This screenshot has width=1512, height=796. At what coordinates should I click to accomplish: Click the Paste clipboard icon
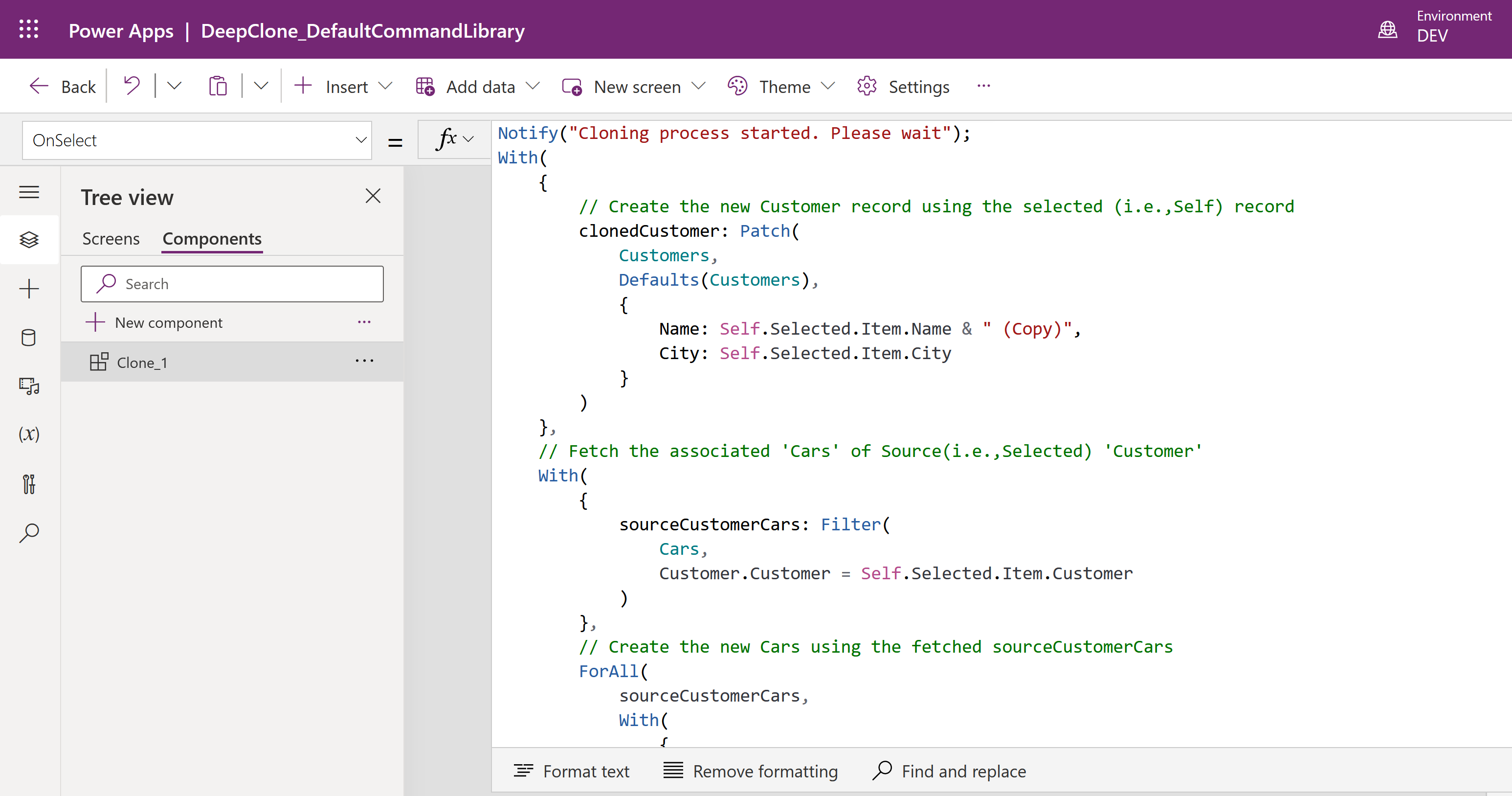pyautogui.click(x=218, y=87)
